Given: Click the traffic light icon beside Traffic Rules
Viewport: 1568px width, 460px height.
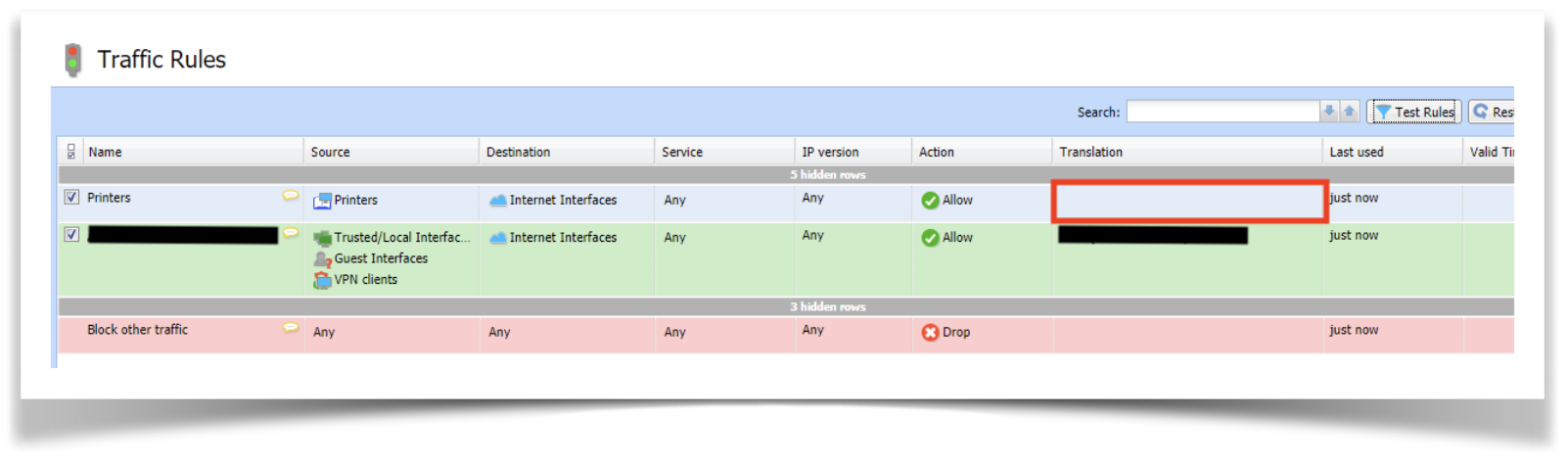Looking at the screenshot, I should [72, 60].
